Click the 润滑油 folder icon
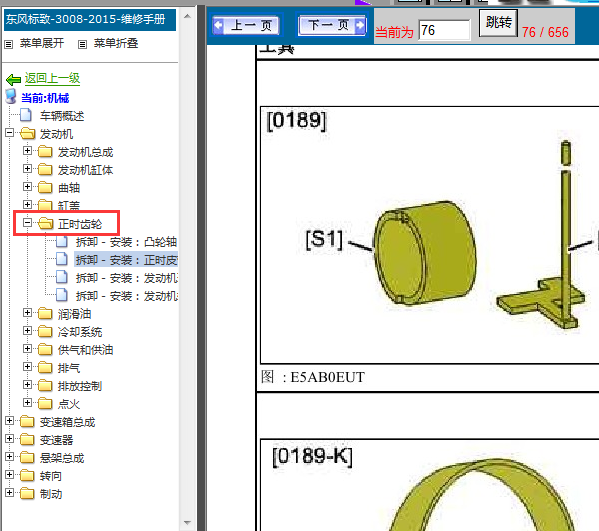Image resolution: width=599 pixels, height=531 pixels. [45, 314]
